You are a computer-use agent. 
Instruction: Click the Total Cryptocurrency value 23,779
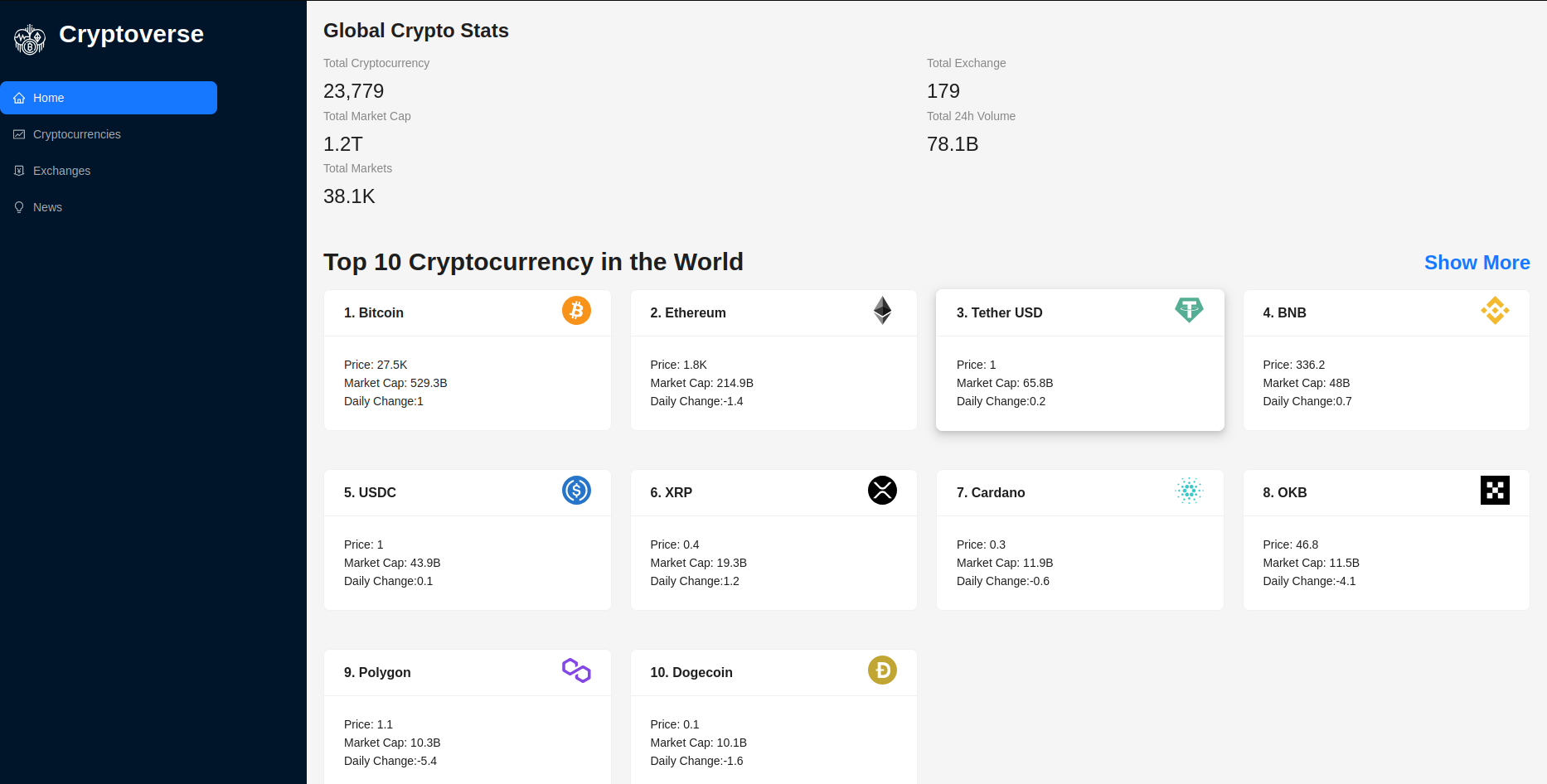coord(354,91)
